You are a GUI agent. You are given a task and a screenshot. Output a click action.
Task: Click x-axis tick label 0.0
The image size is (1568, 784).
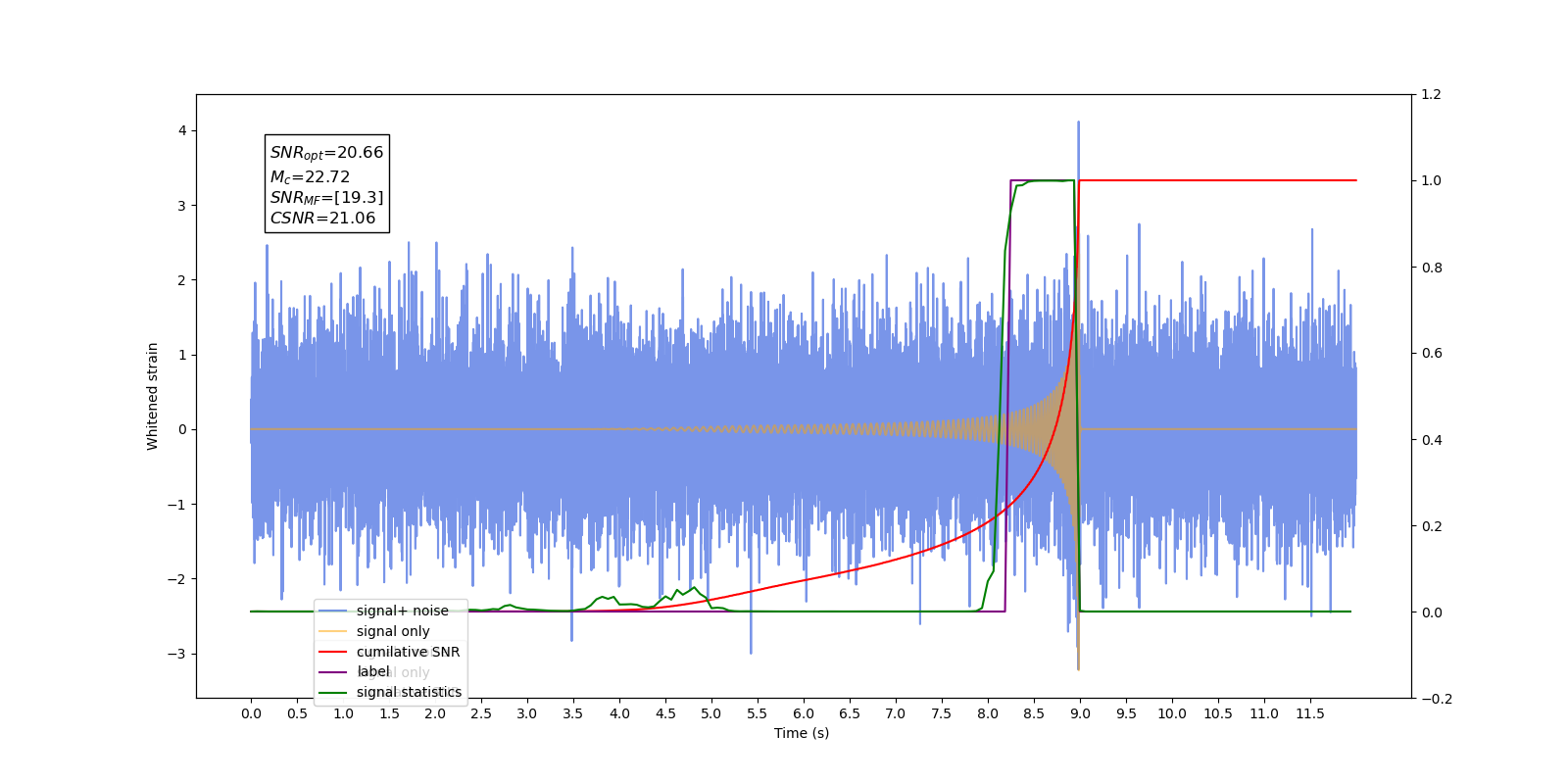point(251,713)
